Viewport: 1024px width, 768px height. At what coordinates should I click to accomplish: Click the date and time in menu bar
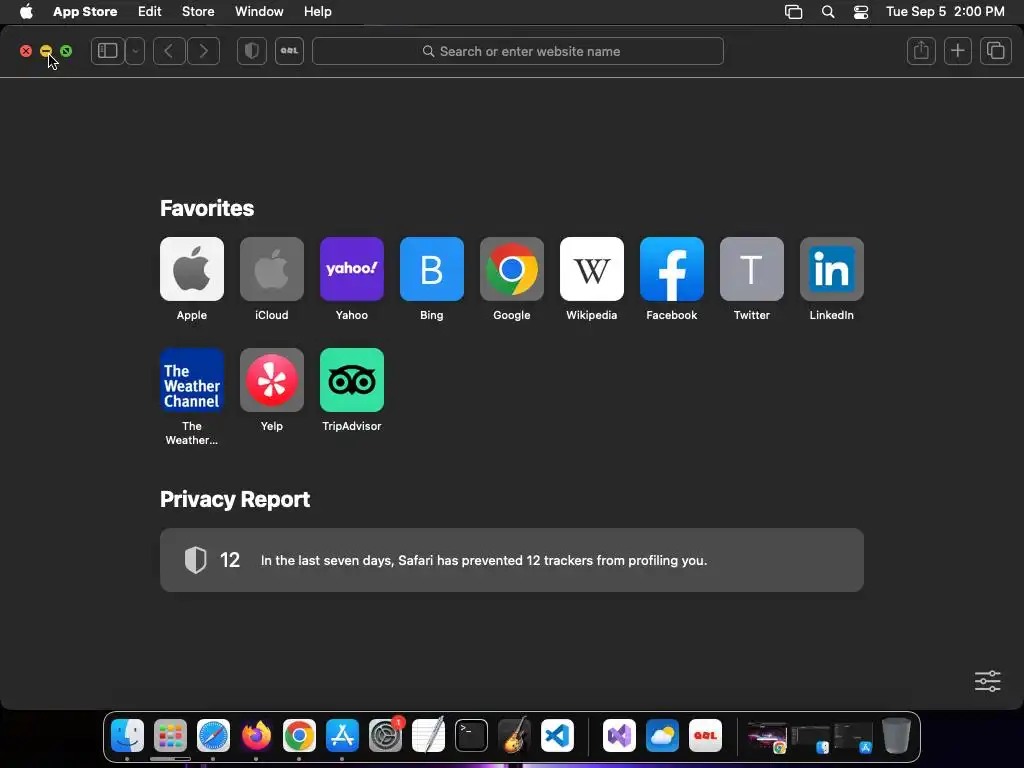[945, 12]
